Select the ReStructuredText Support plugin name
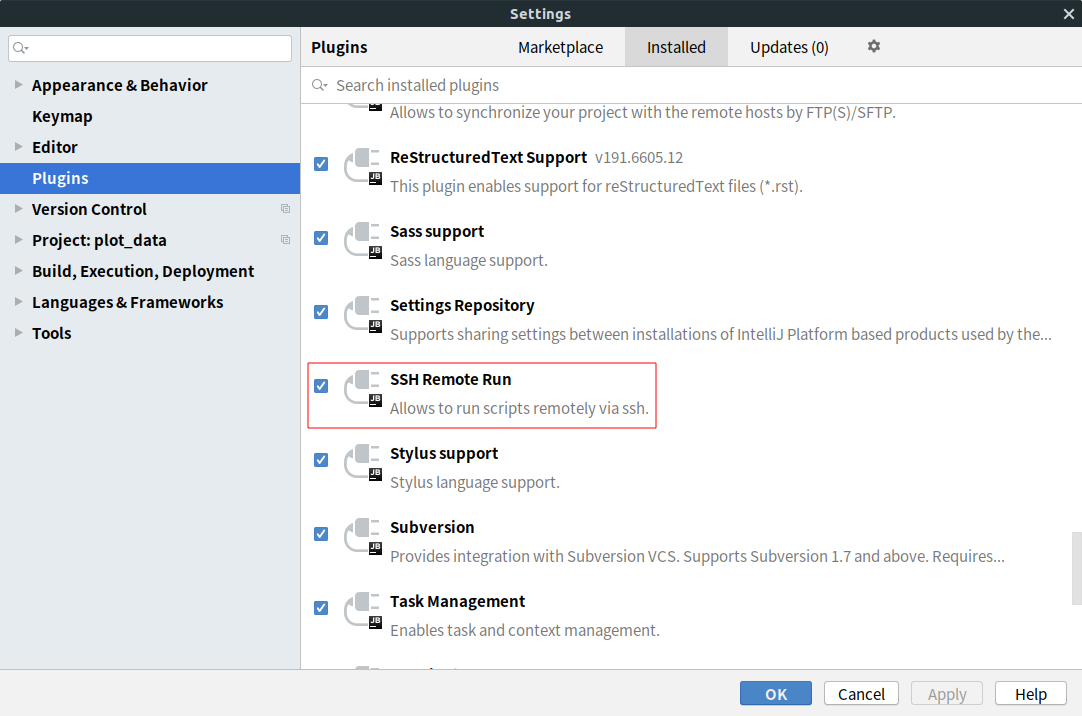The height and width of the screenshot is (716, 1082). 489,157
